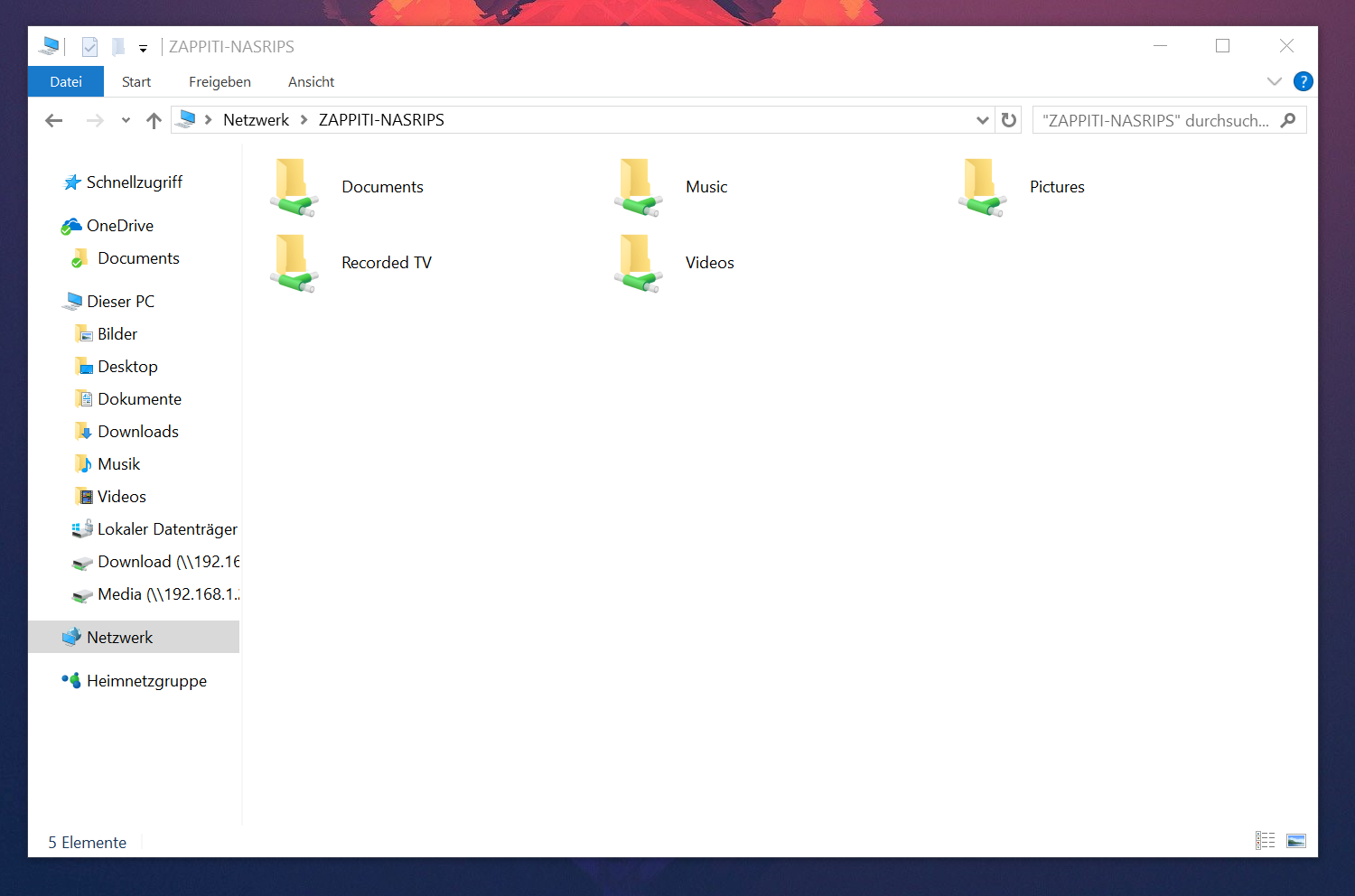This screenshot has height=896, width=1355.
Task: Click the network computer icon in address bar
Action: (186, 119)
